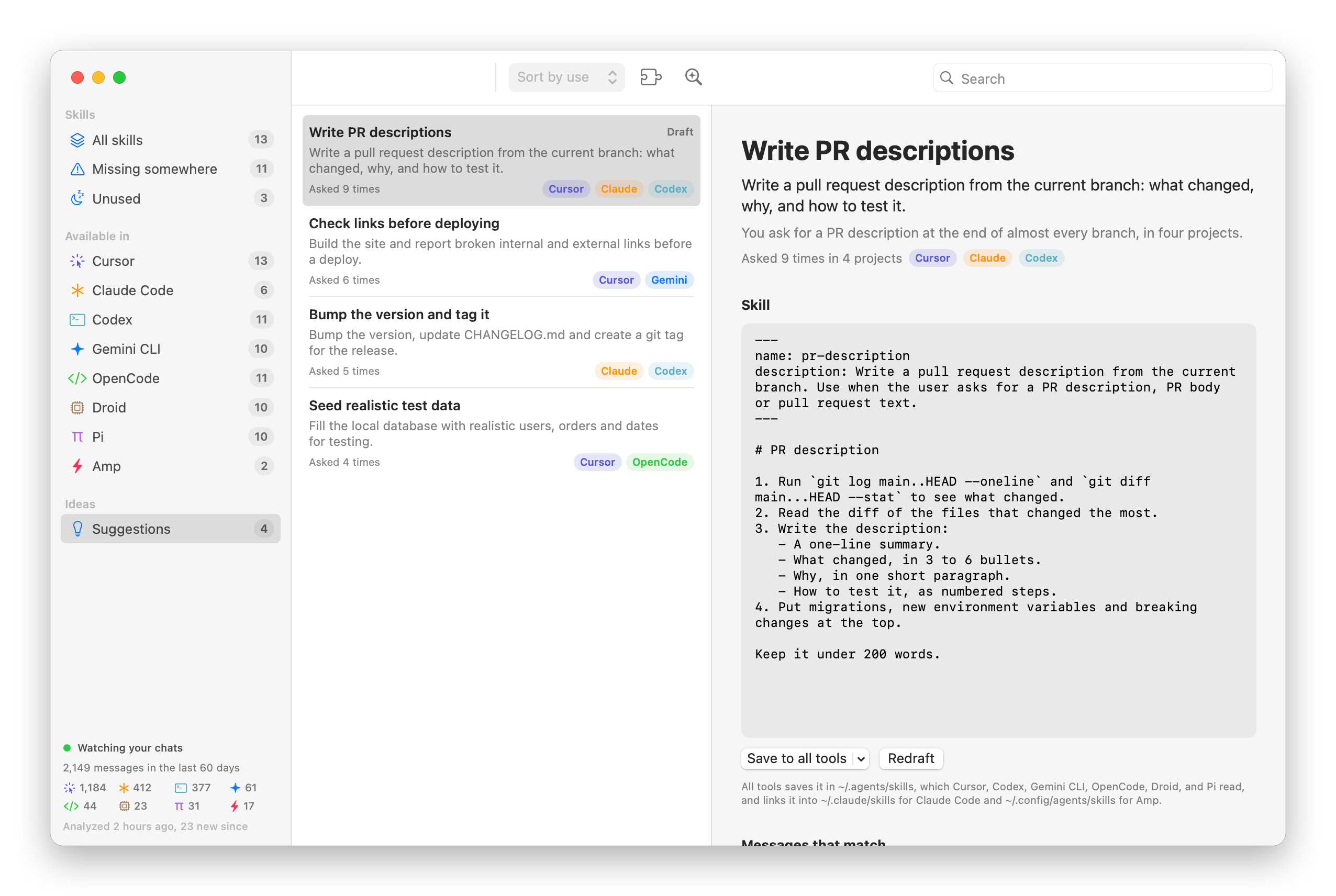Click Codex tag in detail panel header
Screen dimensions: 1336x896
(1041, 259)
